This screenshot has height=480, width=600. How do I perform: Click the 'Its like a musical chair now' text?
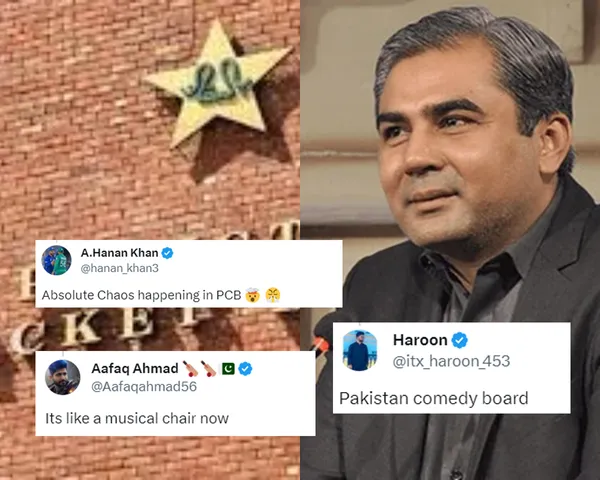click(x=137, y=418)
